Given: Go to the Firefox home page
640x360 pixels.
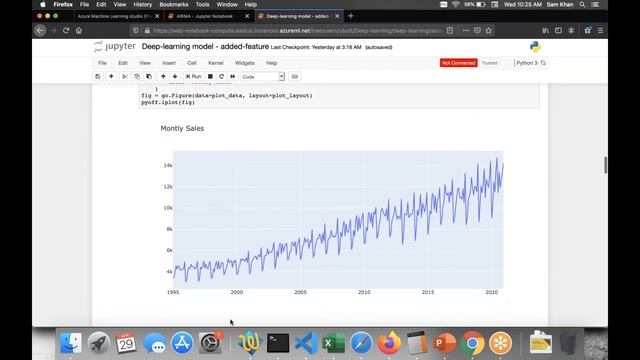Looking at the screenshot, I should 79,30.
